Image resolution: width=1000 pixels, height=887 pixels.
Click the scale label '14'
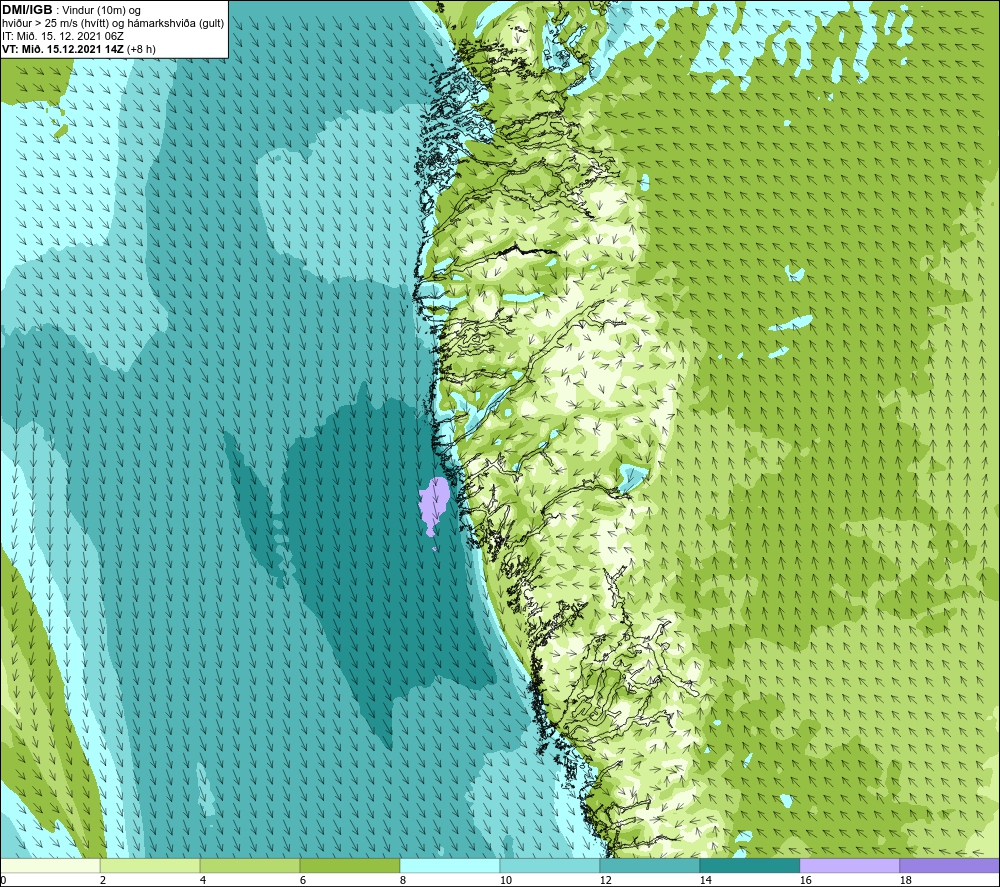[x=705, y=880]
